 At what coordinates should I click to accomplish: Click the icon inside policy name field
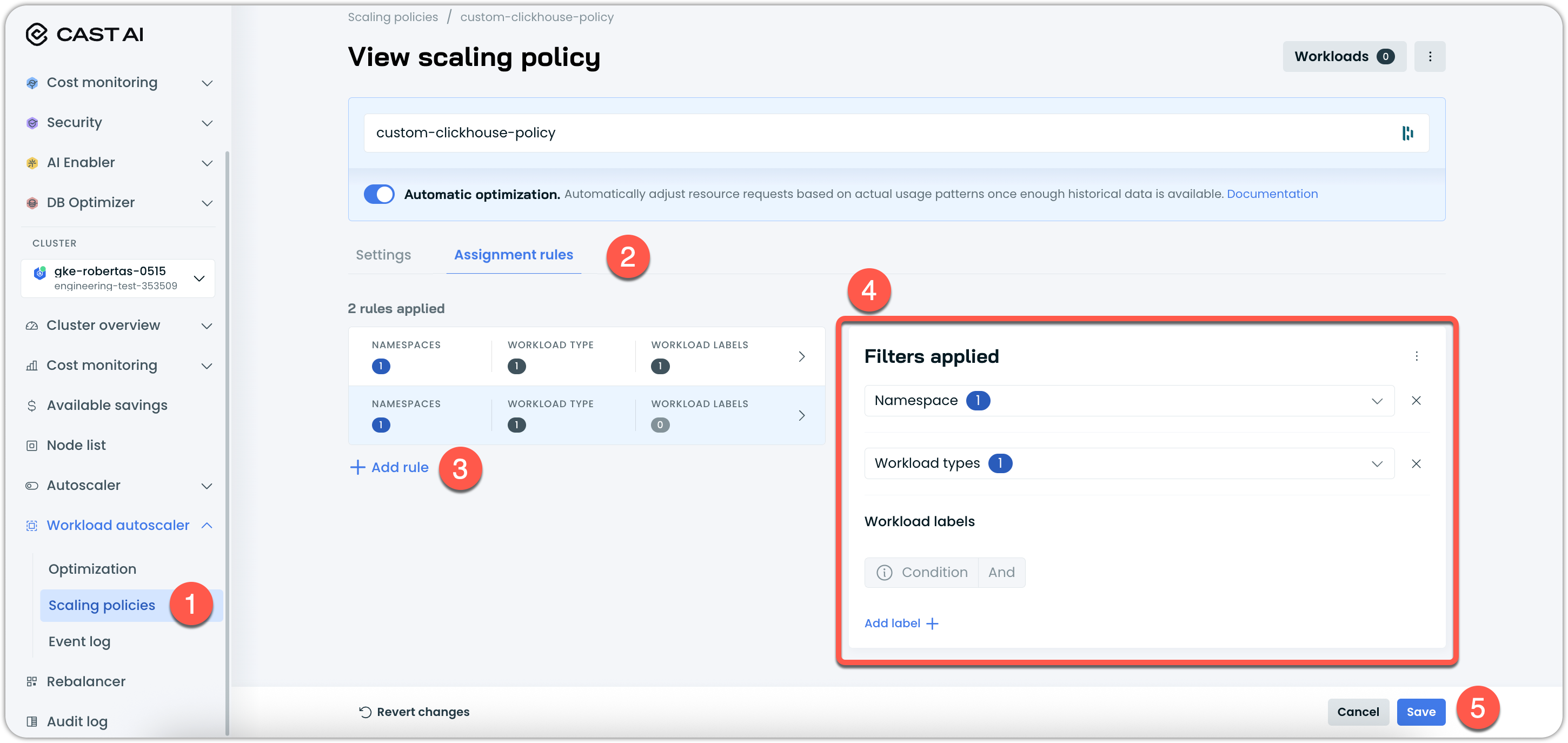1407,134
